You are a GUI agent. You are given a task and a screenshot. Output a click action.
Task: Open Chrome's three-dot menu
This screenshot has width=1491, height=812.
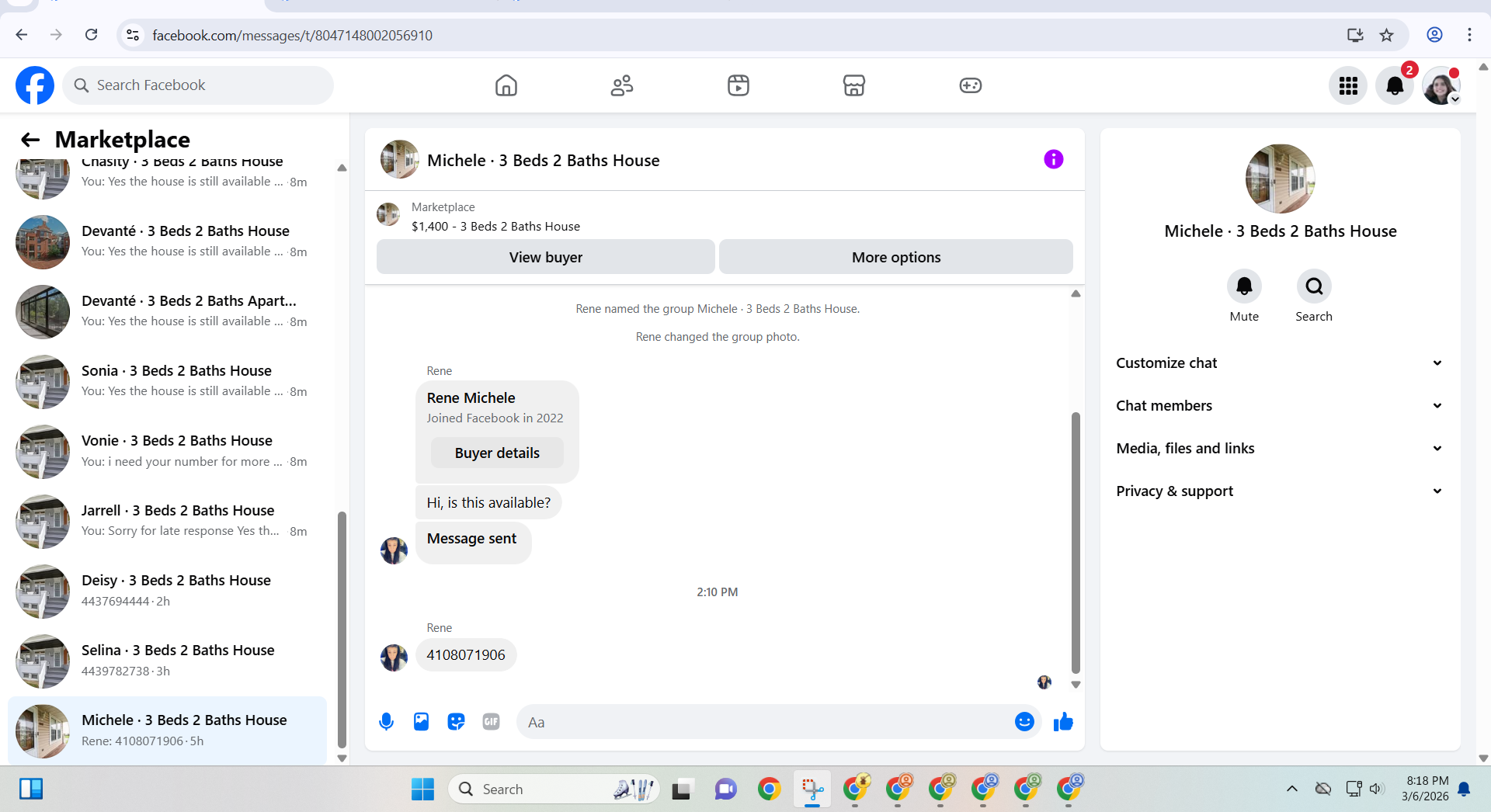[x=1469, y=35]
